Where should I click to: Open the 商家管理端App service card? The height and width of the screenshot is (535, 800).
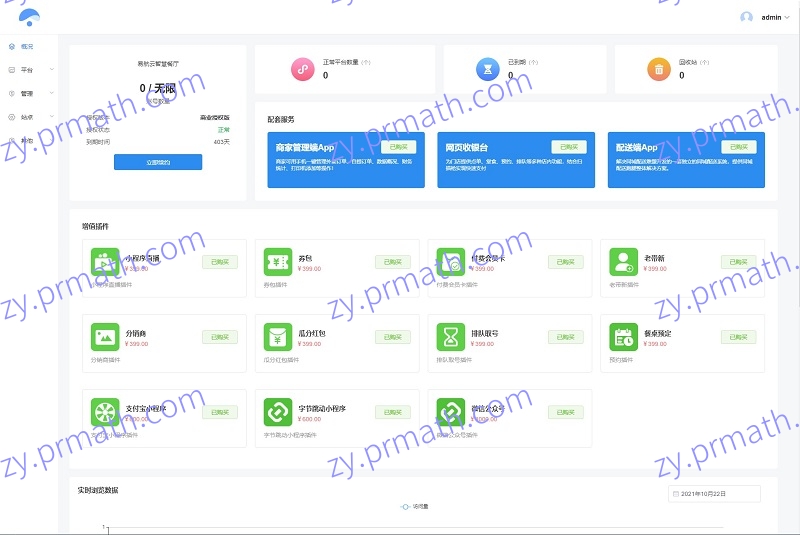tap(346, 160)
